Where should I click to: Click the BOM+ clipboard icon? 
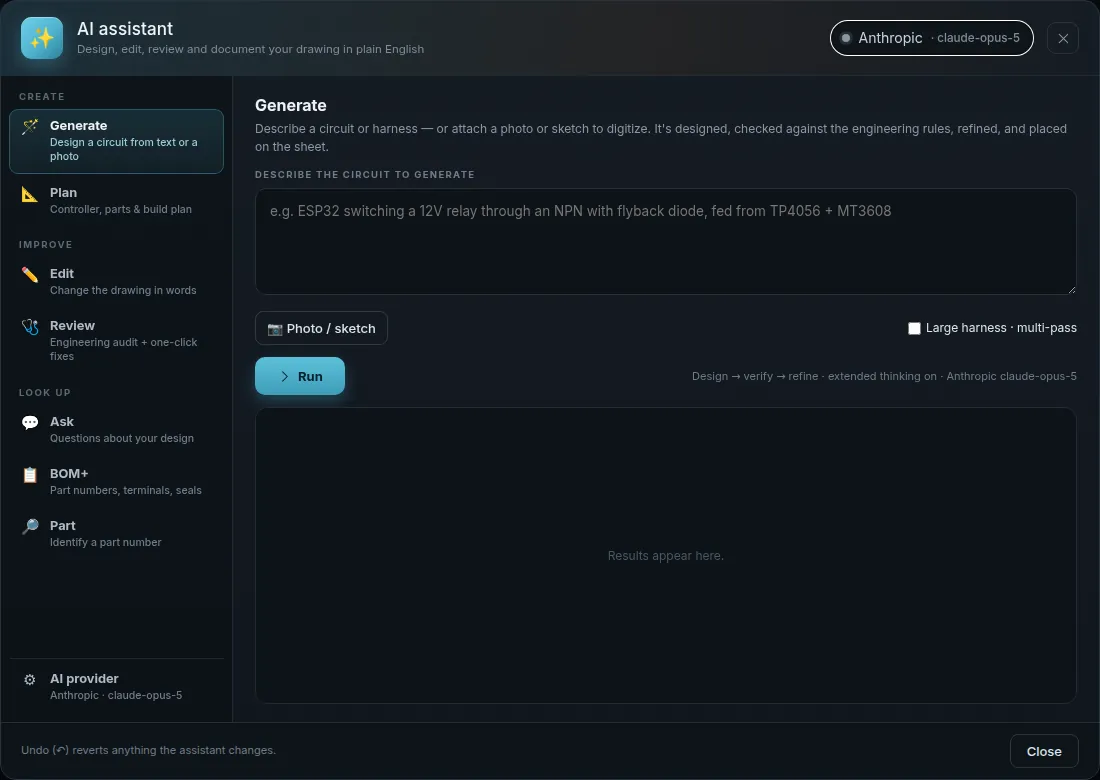(x=30, y=475)
